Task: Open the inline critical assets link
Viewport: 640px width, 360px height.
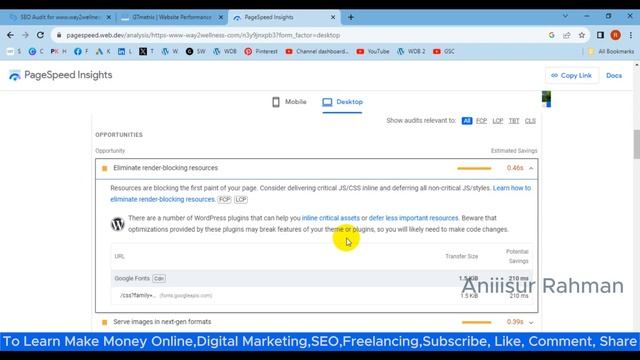Action: pos(331,218)
